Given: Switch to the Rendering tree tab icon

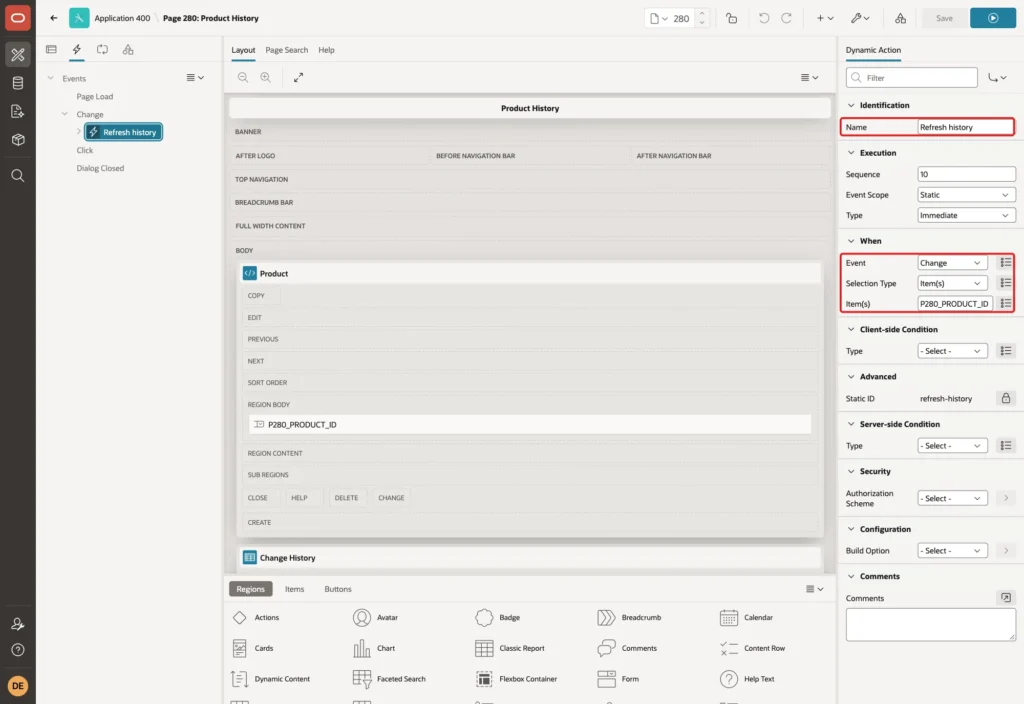Looking at the screenshot, I should point(51,49).
